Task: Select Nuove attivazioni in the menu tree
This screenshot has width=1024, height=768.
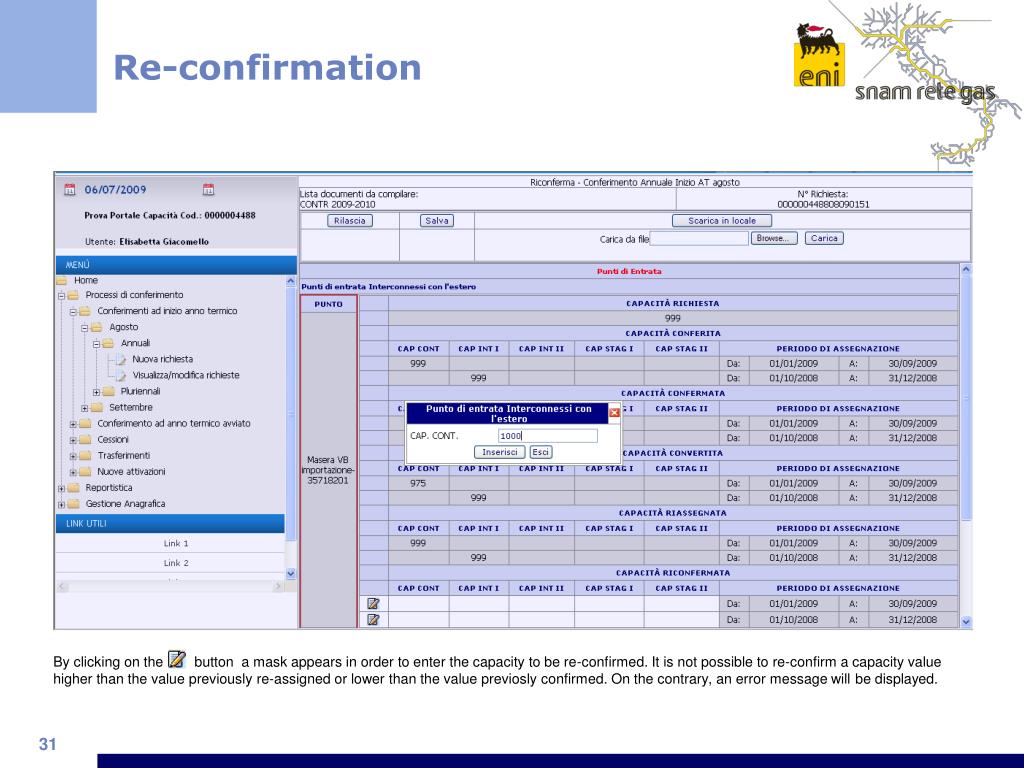Action: tap(131, 472)
